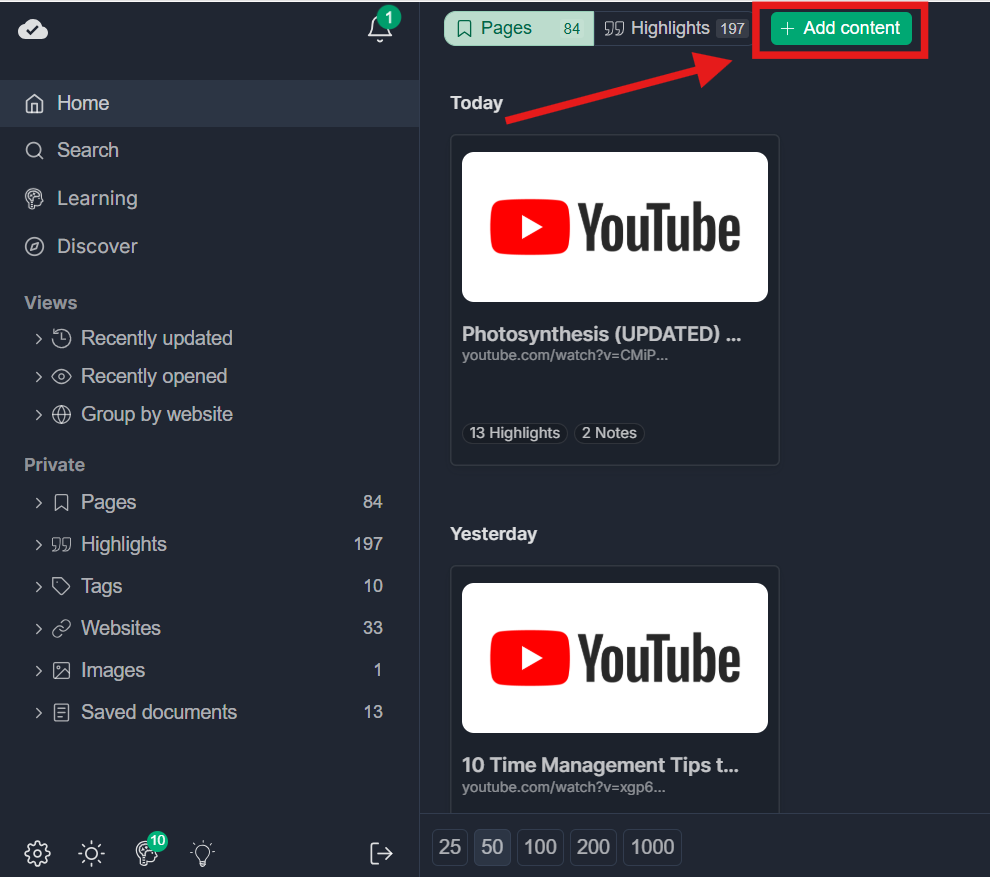Toggle the light theme sun icon
The image size is (990, 877).
(91, 852)
